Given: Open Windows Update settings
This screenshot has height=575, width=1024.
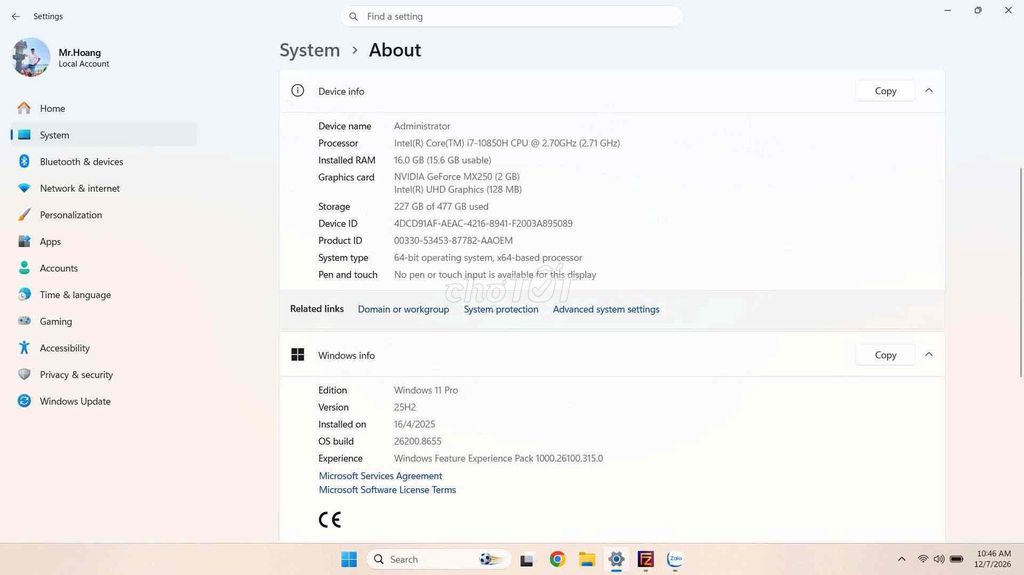Looking at the screenshot, I should tap(104, 401).
